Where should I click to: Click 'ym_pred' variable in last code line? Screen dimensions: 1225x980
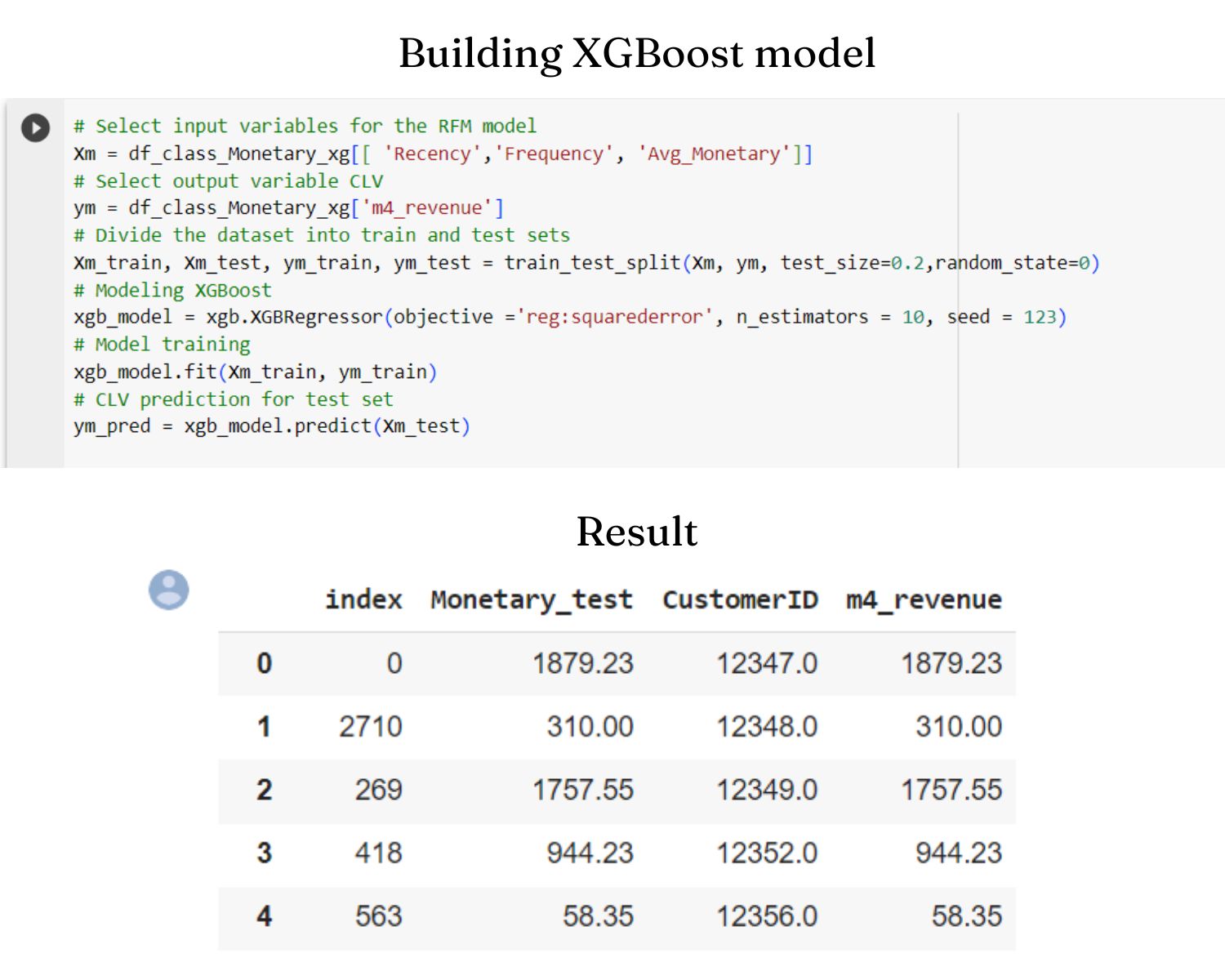(112, 426)
